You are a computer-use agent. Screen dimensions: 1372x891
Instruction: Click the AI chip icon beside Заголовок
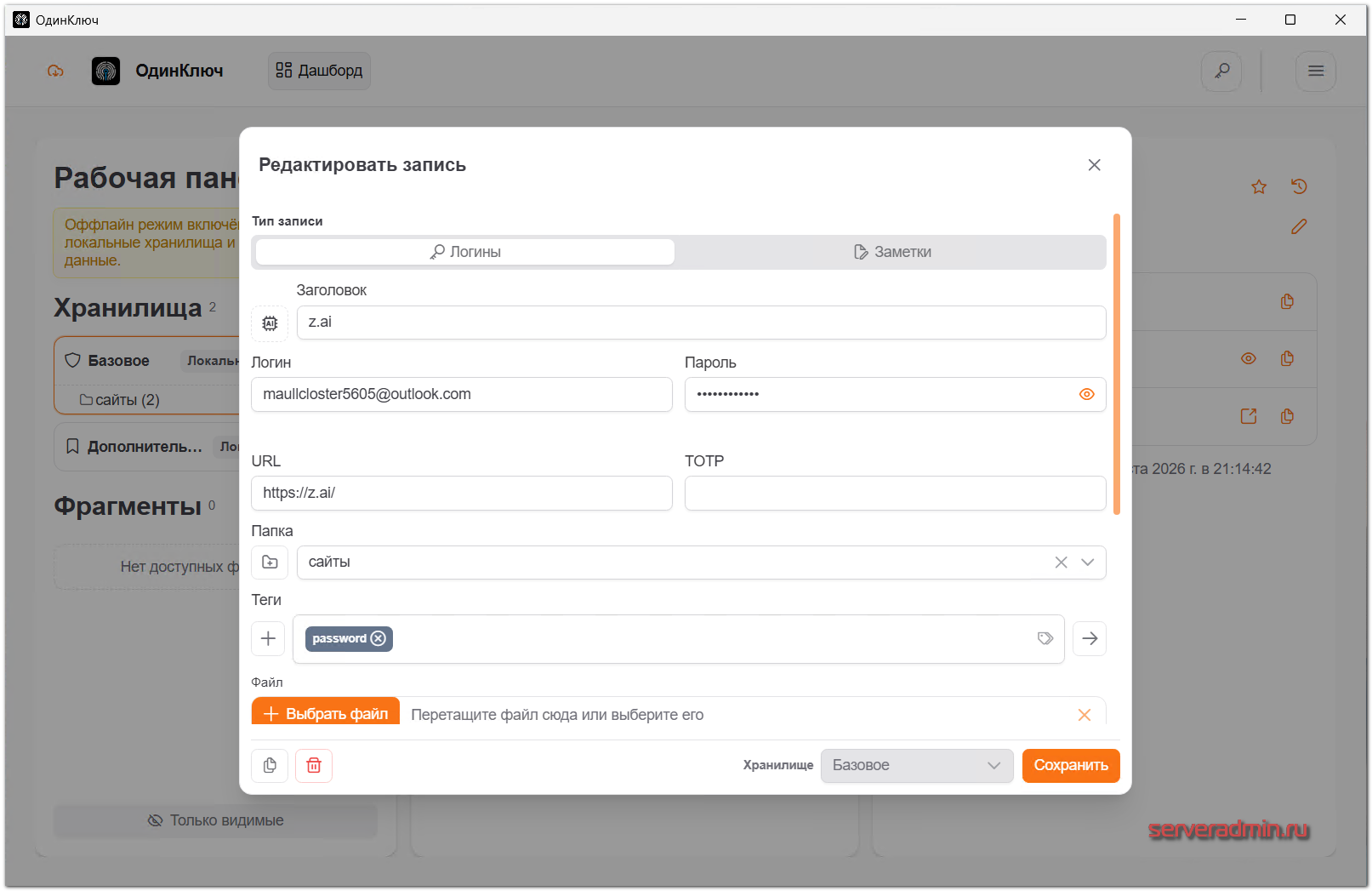270,323
